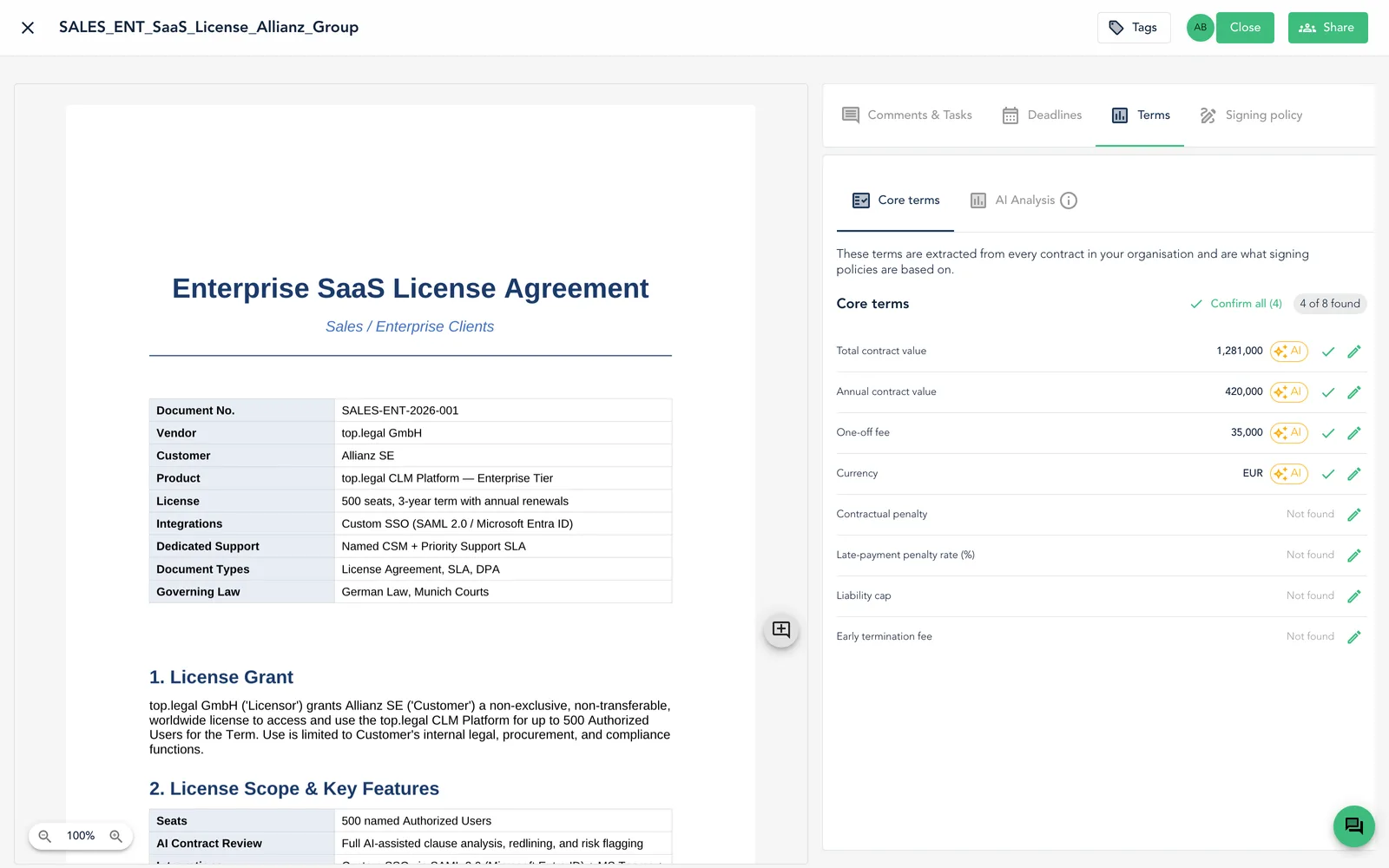Viewport: 1389px width, 868px height.
Task: Share the contract document
Action: click(1327, 28)
